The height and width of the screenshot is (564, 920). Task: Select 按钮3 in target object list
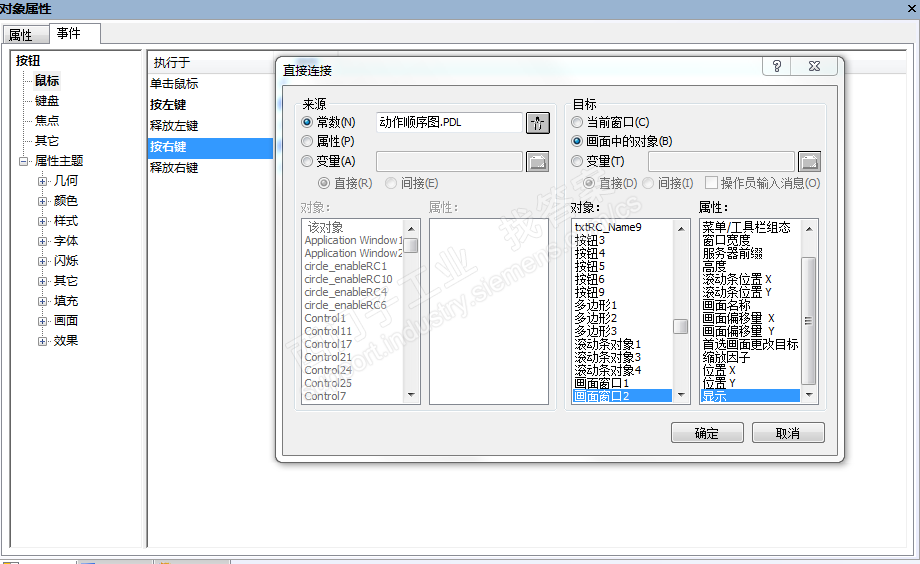coord(622,240)
